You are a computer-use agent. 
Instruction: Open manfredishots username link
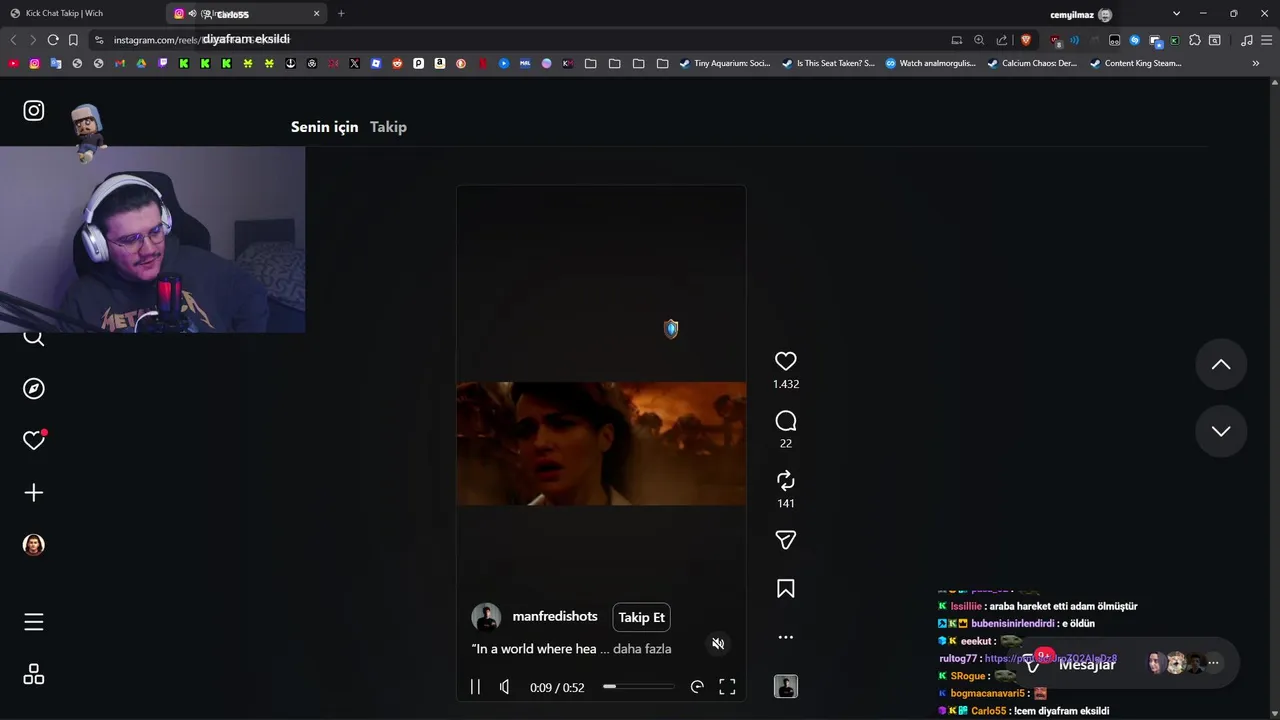point(555,617)
